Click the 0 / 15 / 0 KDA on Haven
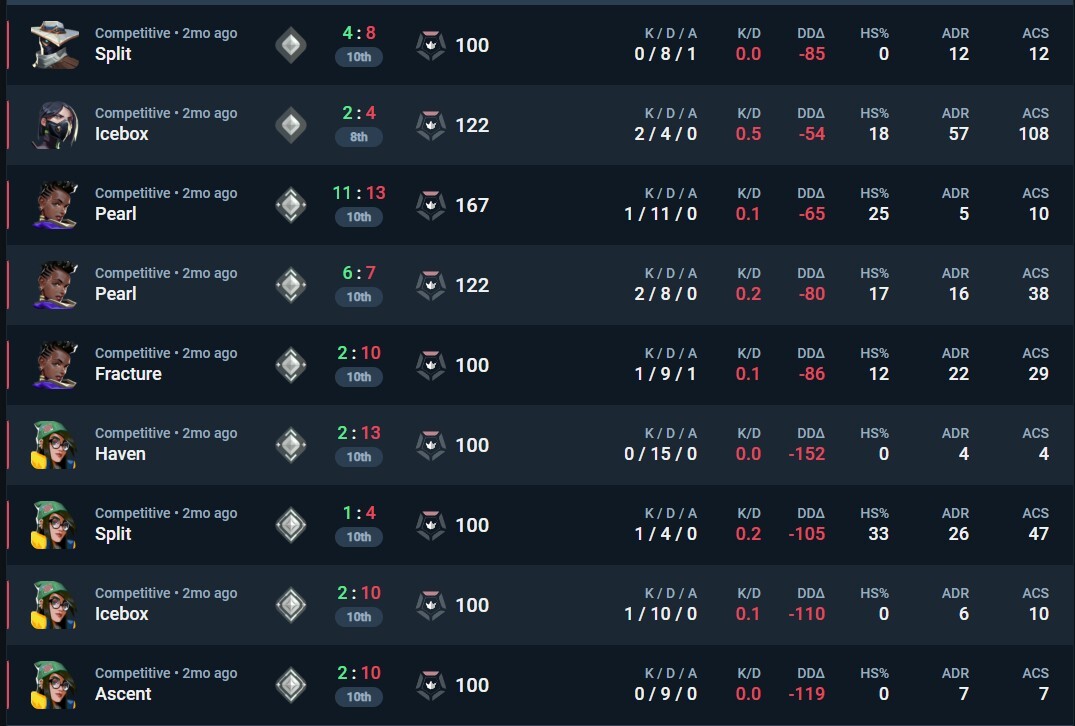This screenshot has height=726, width=1075. (x=660, y=454)
